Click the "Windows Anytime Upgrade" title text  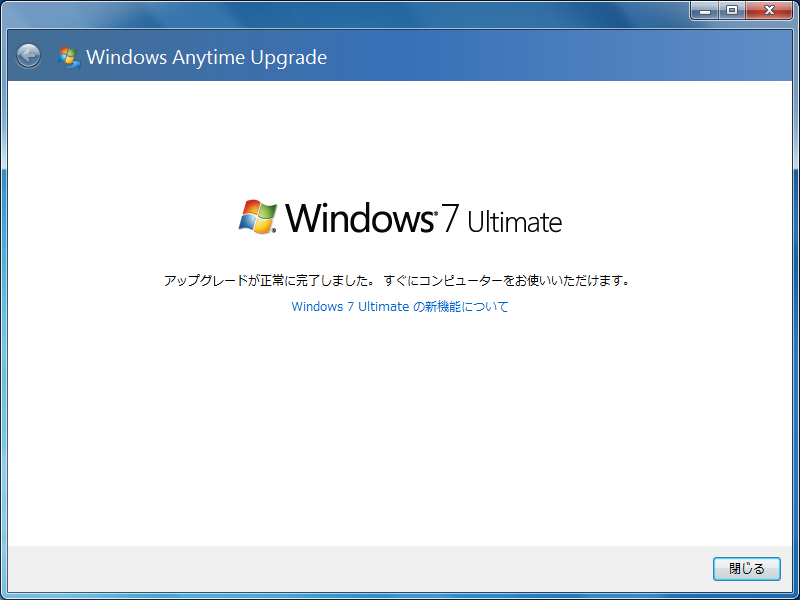coord(206,57)
